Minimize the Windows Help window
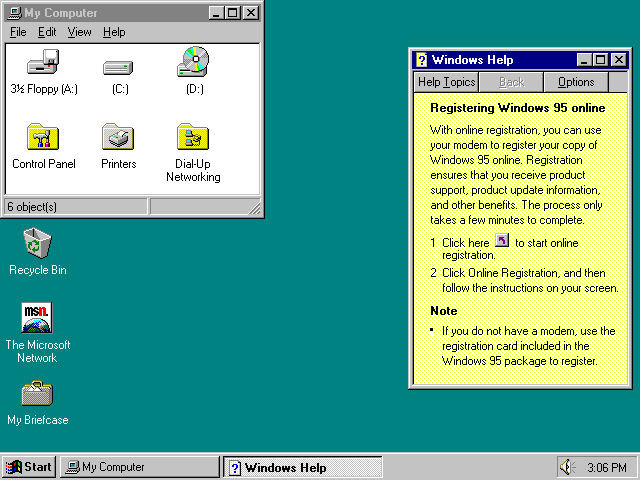Screen dimensions: 640x480 pyautogui.click(x=584, y=60)
